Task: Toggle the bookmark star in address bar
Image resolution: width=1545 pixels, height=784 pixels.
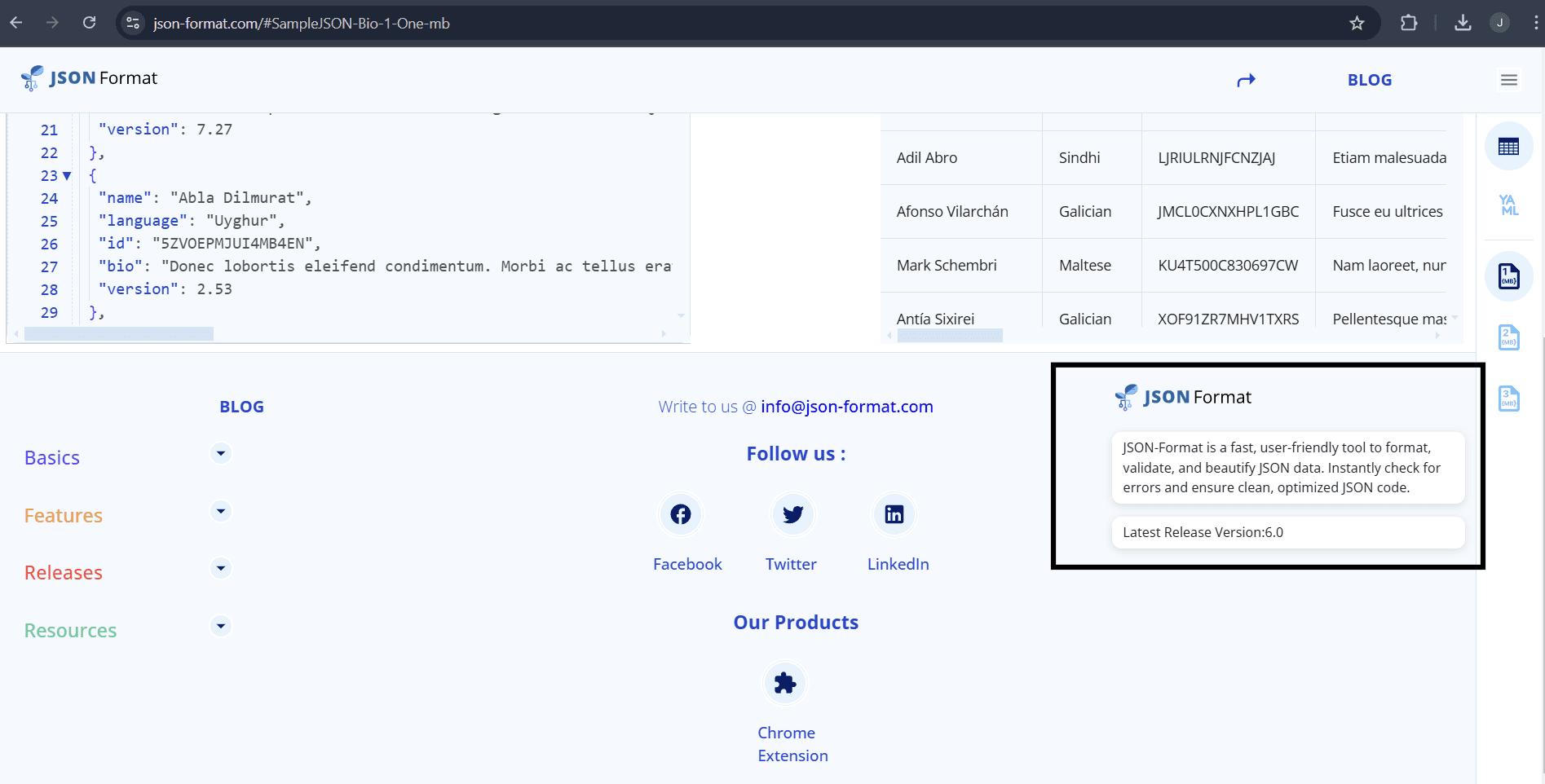Action: (1357, 23)
